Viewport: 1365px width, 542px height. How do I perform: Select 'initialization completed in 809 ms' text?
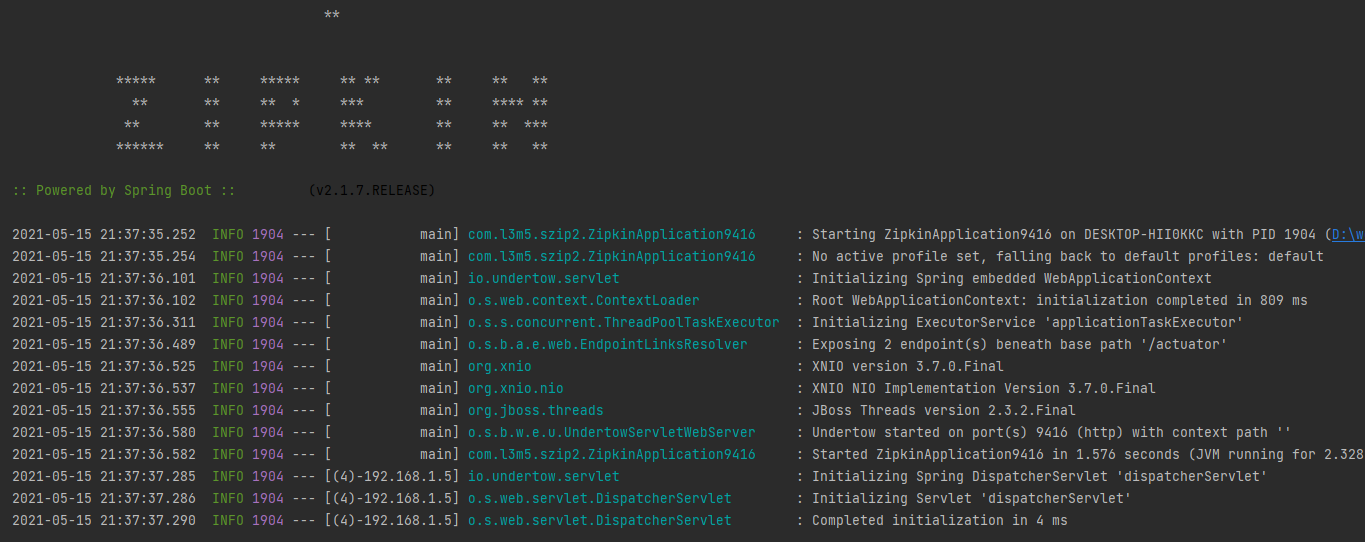click(1171, 301)
